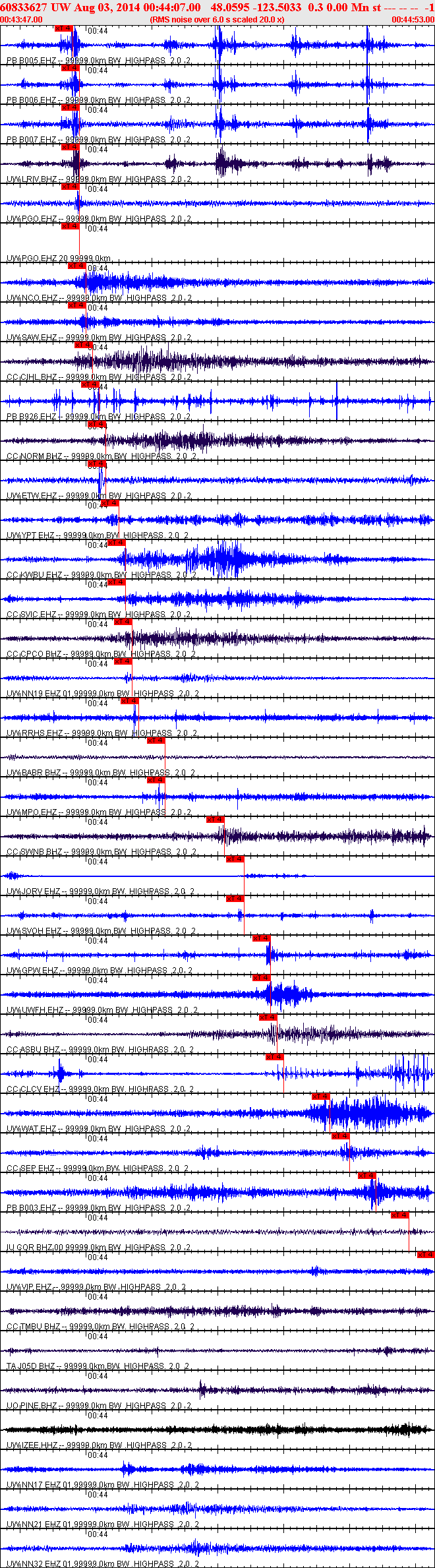
Task: Click the red pick marker above CC CIHL trace
Action: tap(84, 345)
